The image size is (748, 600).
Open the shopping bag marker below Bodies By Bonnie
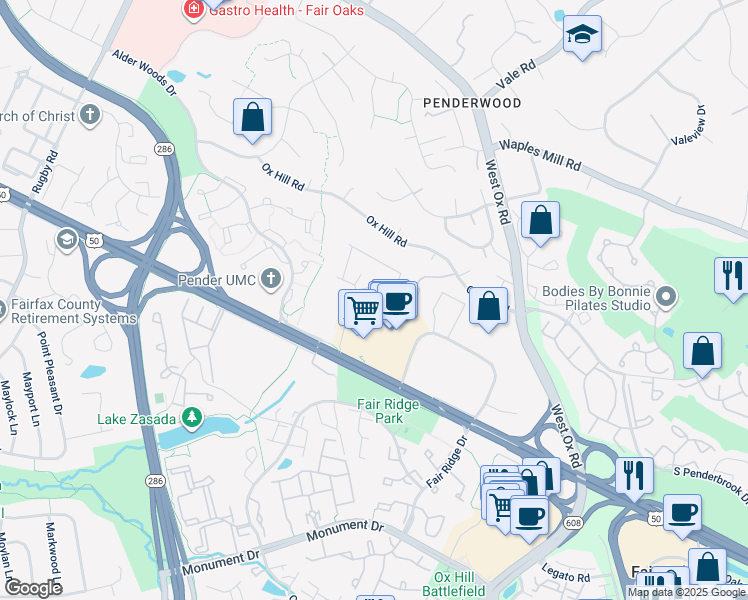pyautogui.click(x=702, y=353)
